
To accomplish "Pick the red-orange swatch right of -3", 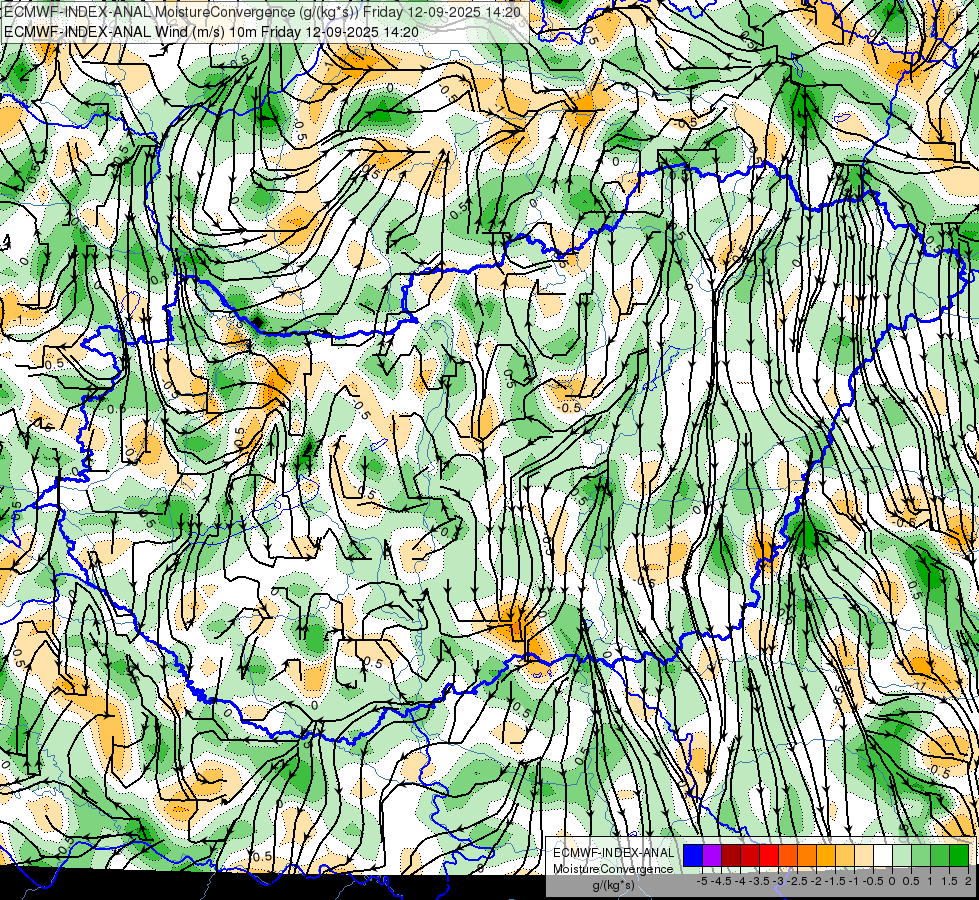I will coord(788,856).
